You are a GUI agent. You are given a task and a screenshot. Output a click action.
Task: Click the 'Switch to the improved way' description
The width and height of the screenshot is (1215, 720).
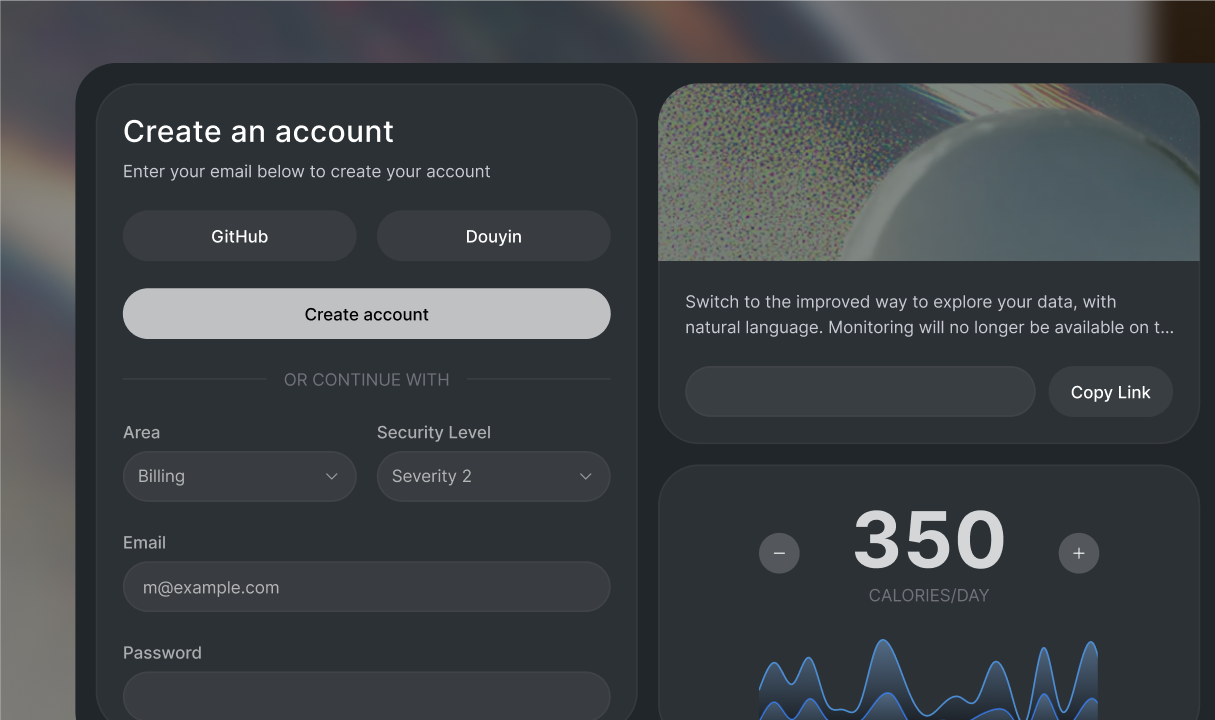coord(929,314)
